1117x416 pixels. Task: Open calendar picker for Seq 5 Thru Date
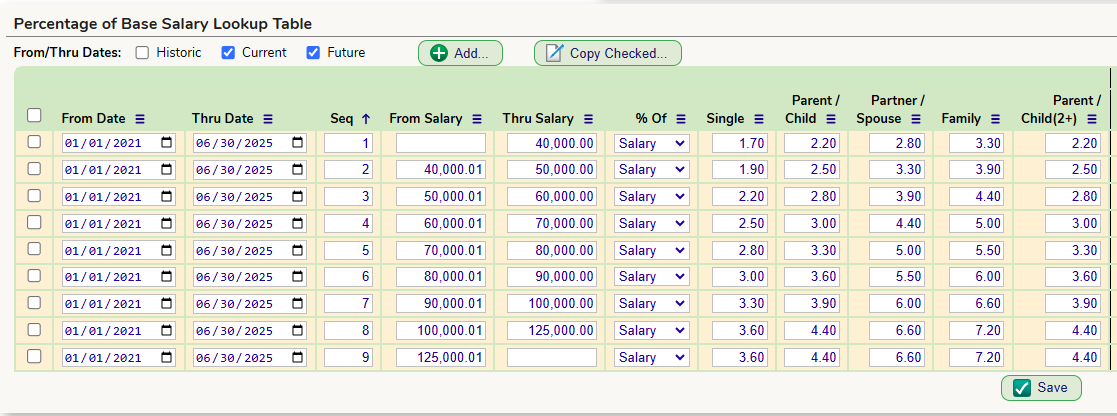[x=297, y=251]
